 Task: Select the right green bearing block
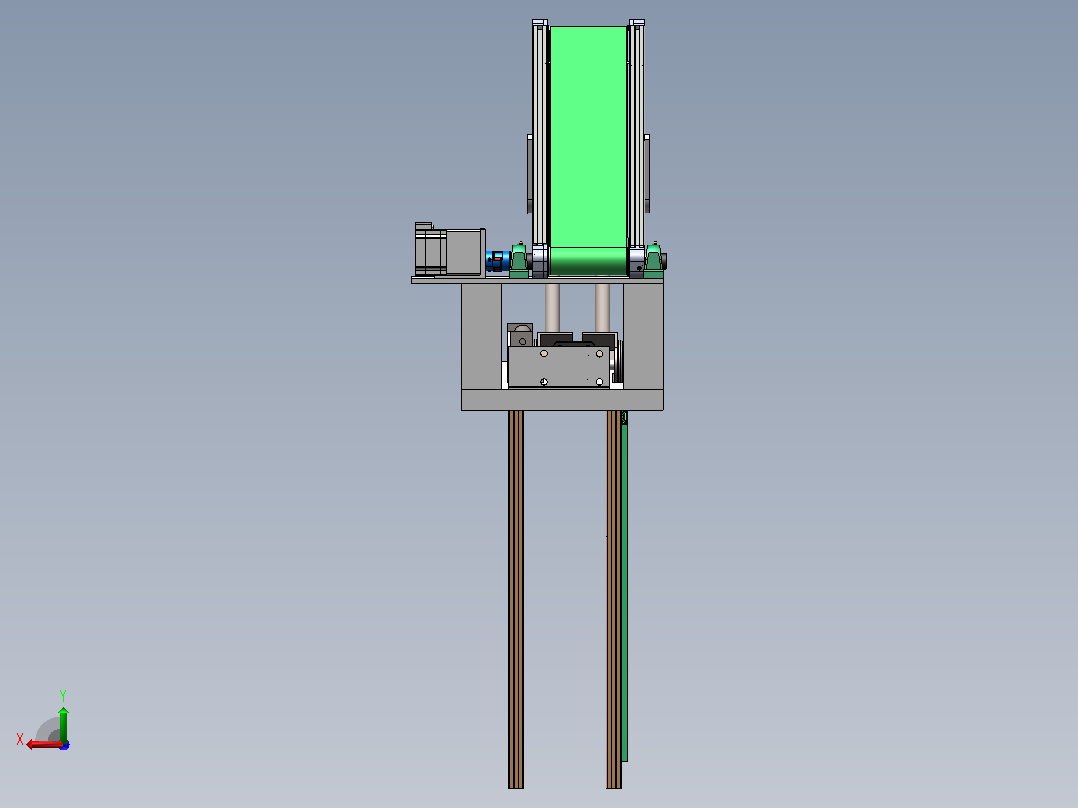click(x=653, y=261)
